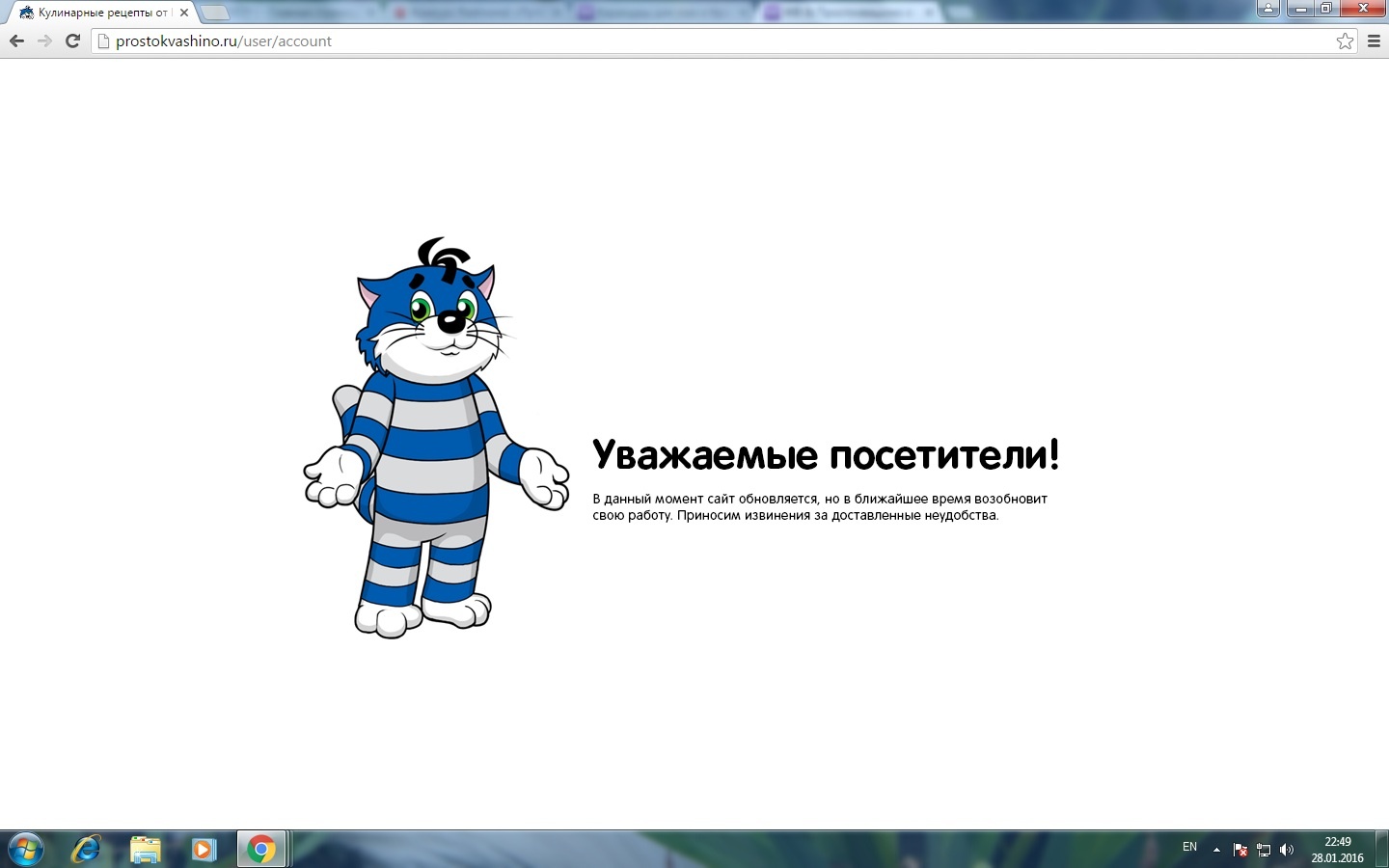
Task: Focus the address bar with prostokvashino.ru URL
Action: coord(675,41)
